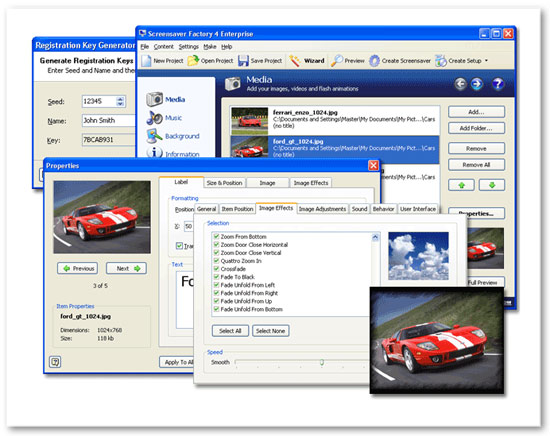Open the Image Adjustments tab

[322, 209]
